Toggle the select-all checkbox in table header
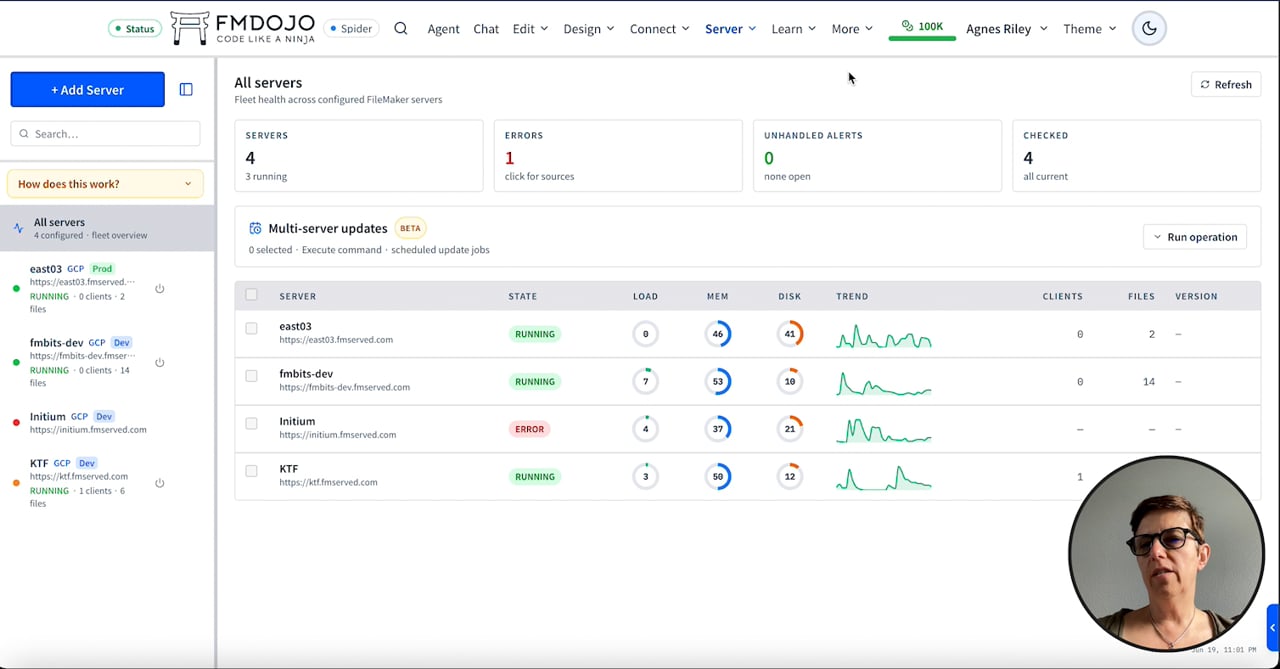The height and width of the screenshot is (669, 1280). pos(251,295)
